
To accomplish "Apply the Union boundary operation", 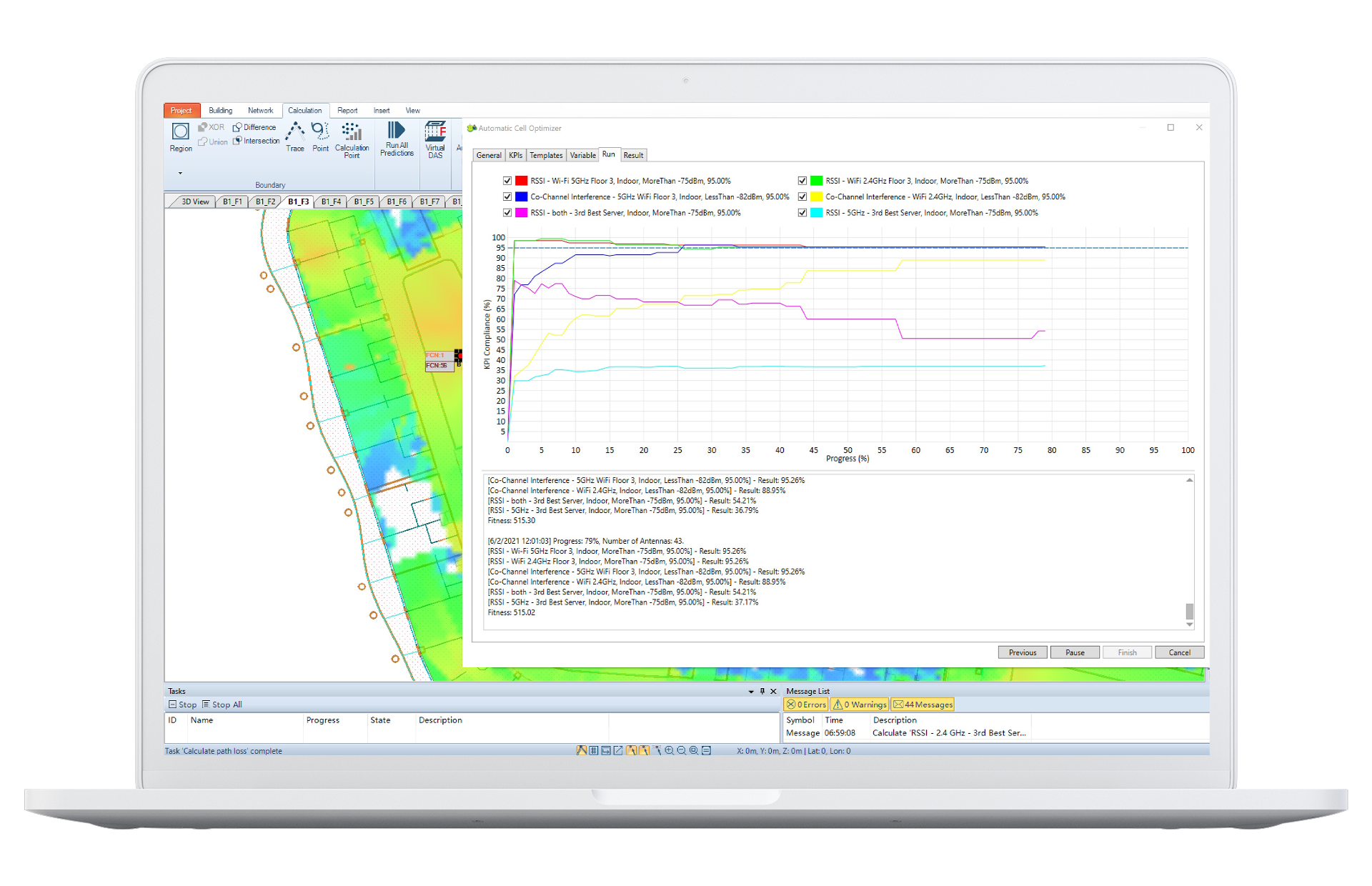I will (x=212, y=141).
